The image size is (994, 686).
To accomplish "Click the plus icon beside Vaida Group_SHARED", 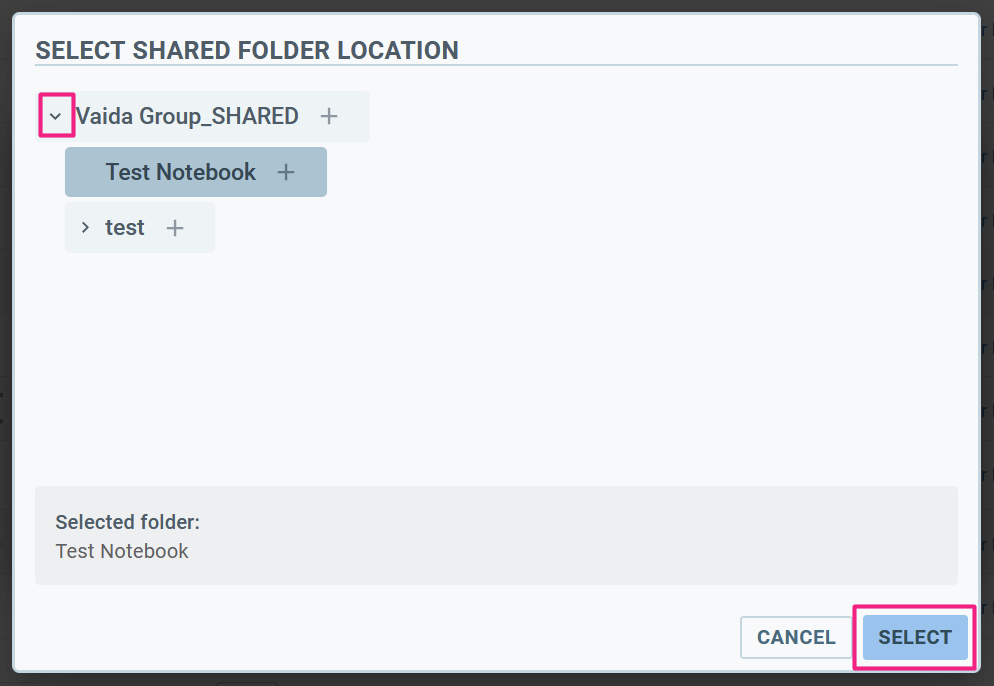I will click(x=329, y=116).
